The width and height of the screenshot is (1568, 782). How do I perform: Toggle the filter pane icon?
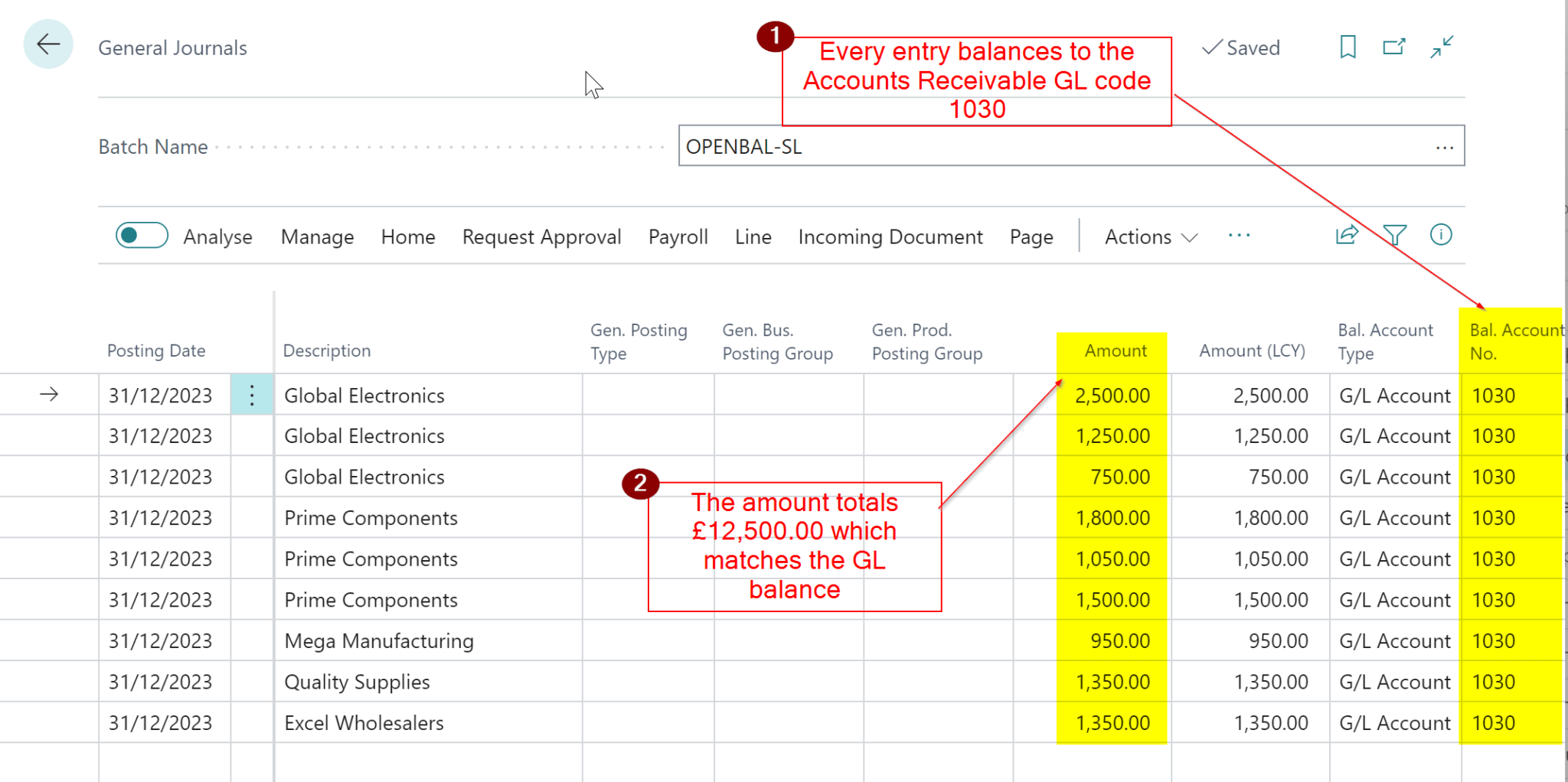[x=1395, y=236]
